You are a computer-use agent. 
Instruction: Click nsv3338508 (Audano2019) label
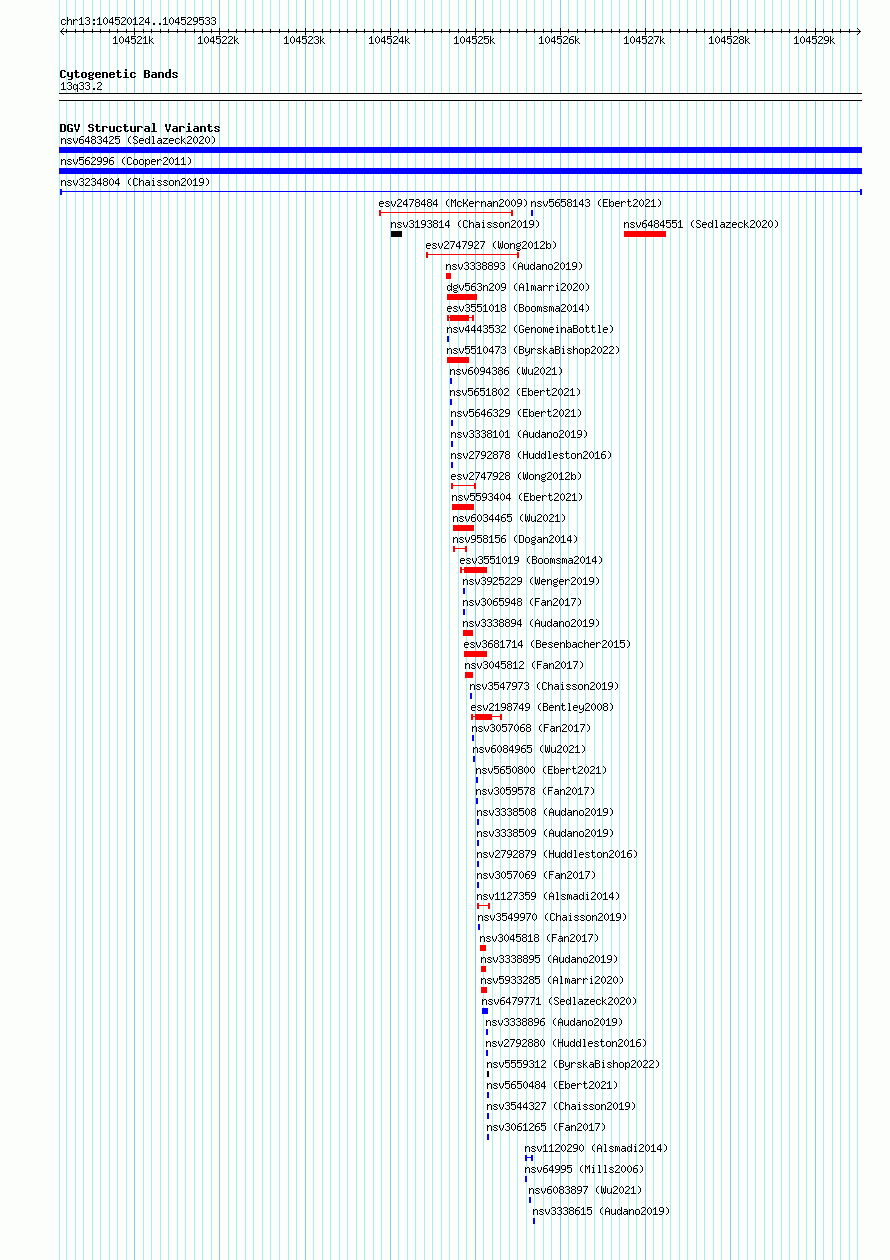(545, 812)
